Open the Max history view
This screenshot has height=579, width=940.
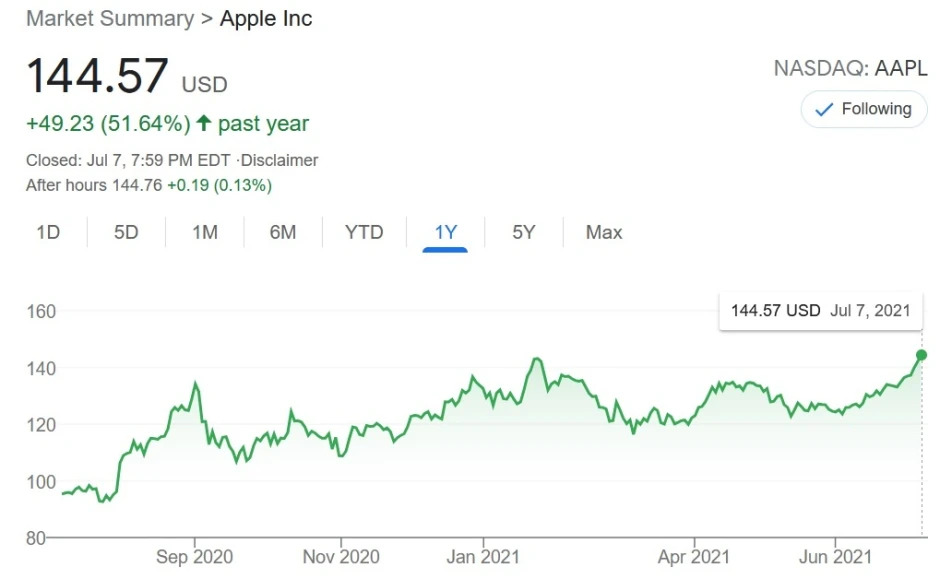click(x=602, y=231)
